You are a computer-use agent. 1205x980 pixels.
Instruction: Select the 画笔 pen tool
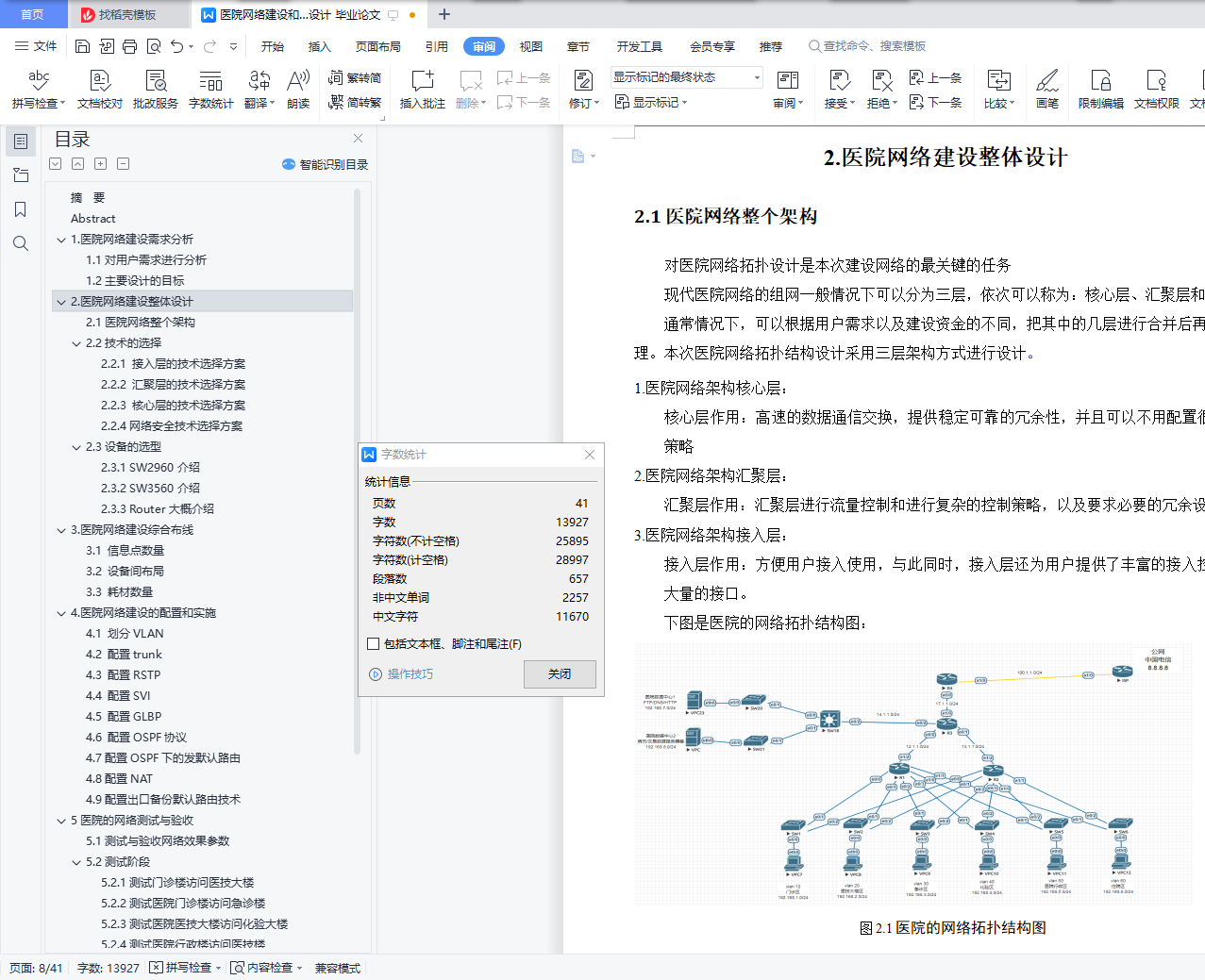(x=1047, y=90)
